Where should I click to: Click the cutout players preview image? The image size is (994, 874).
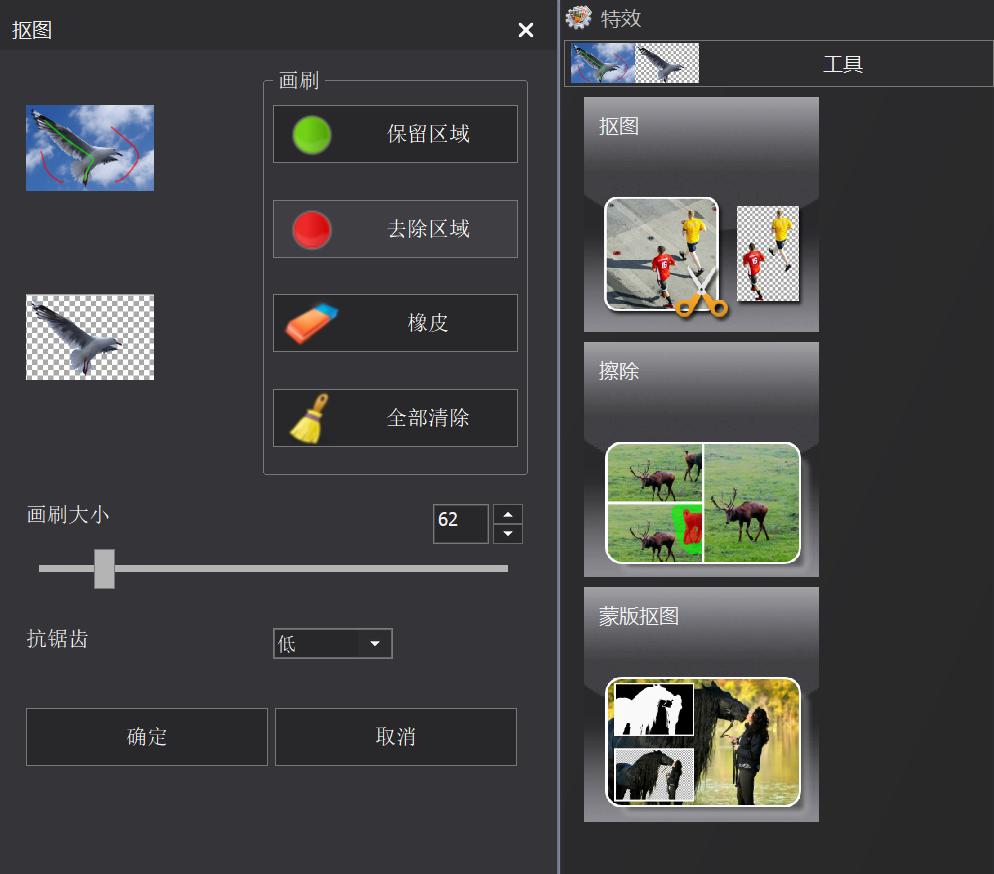(768, 254)
